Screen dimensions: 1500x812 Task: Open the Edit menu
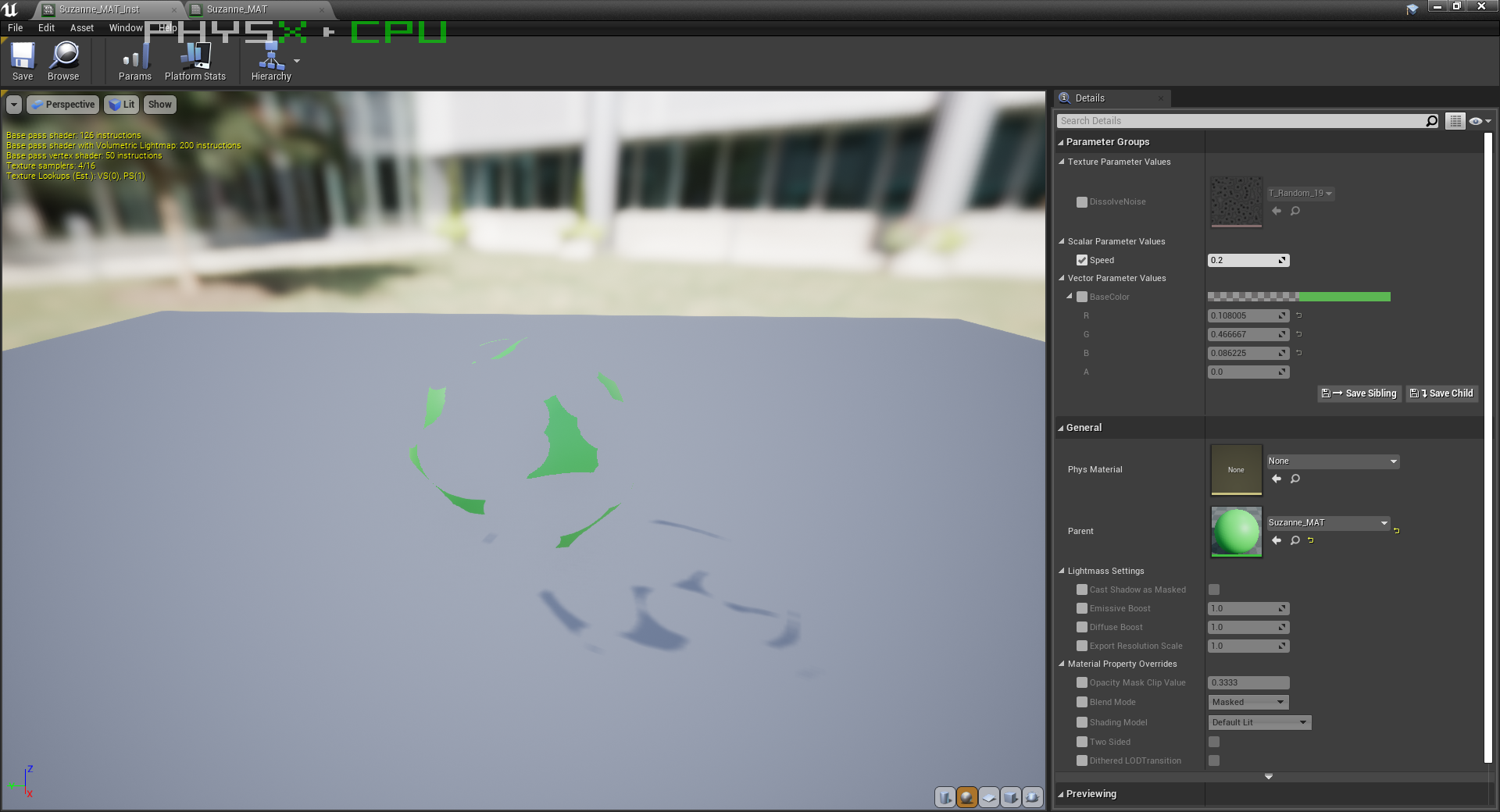[47, 28]
